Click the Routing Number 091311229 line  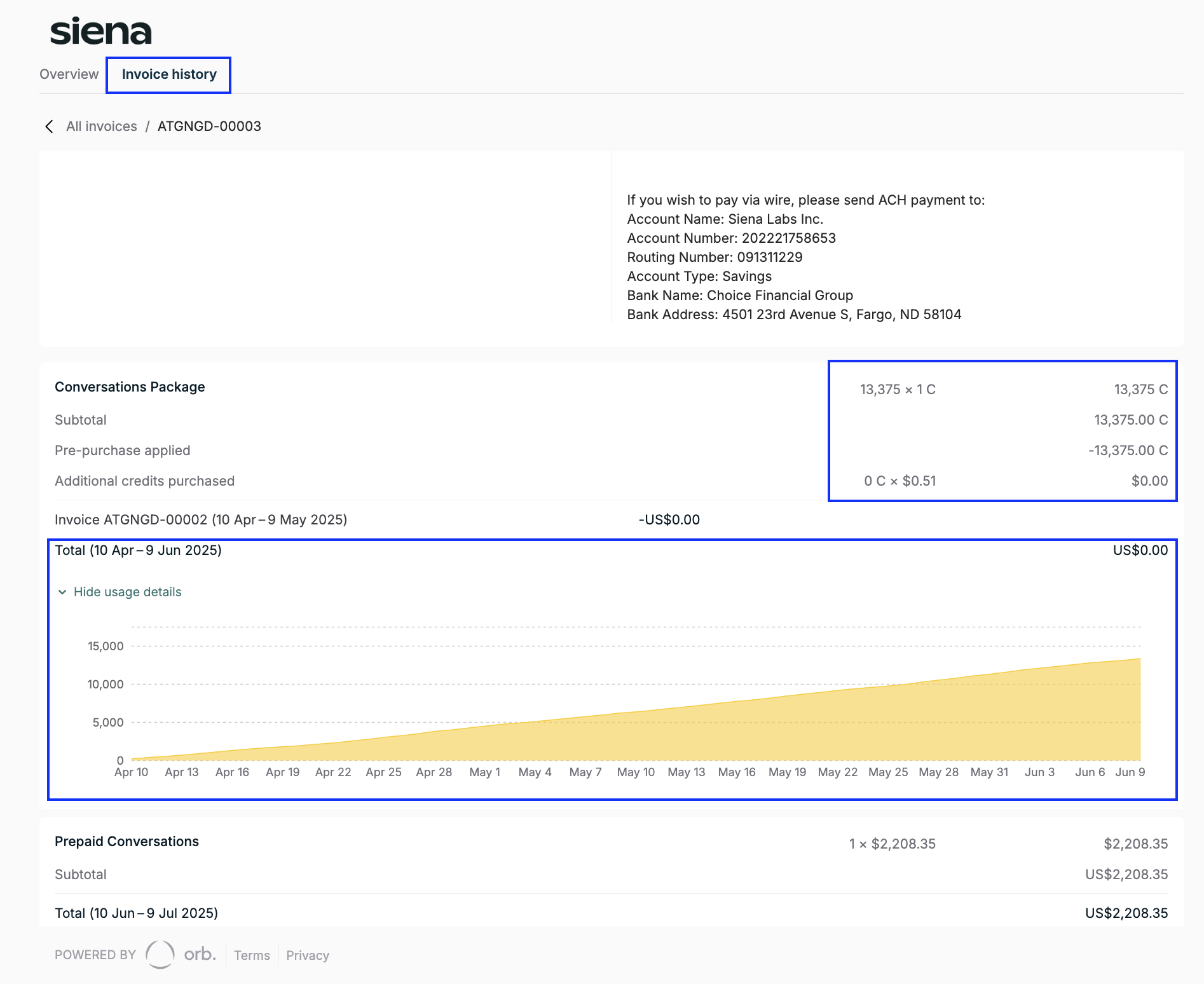715,257
